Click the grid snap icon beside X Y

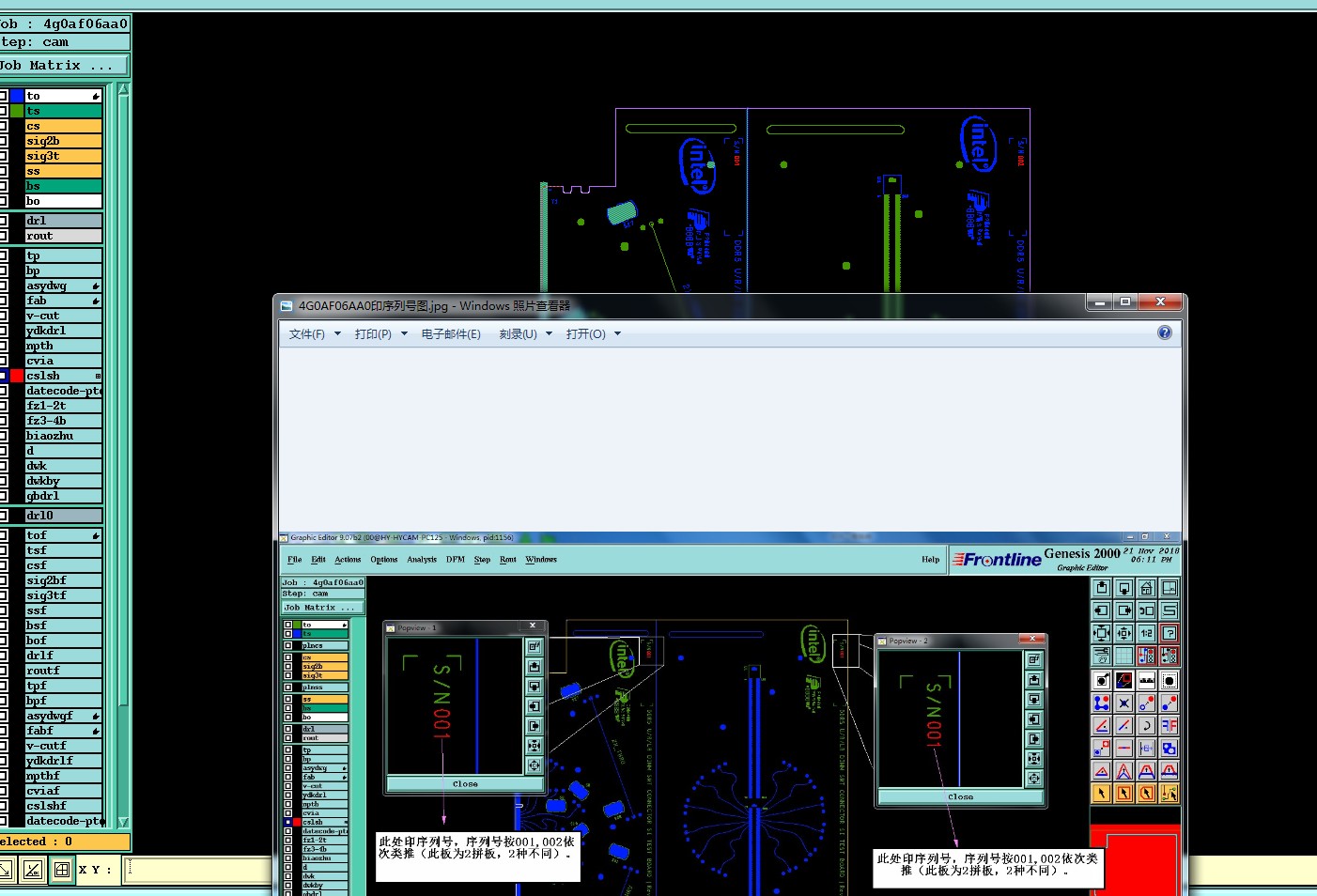pos(62,870)
